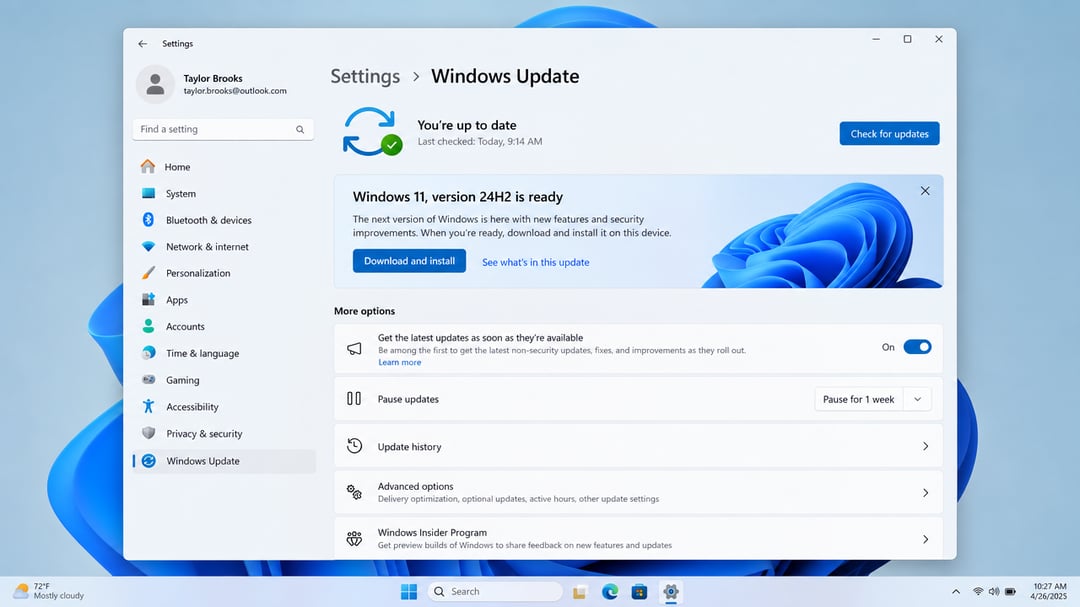1080x607 pixels.
Task: Launch File Explorer from the taskbar
Action: tap(580, 592)
